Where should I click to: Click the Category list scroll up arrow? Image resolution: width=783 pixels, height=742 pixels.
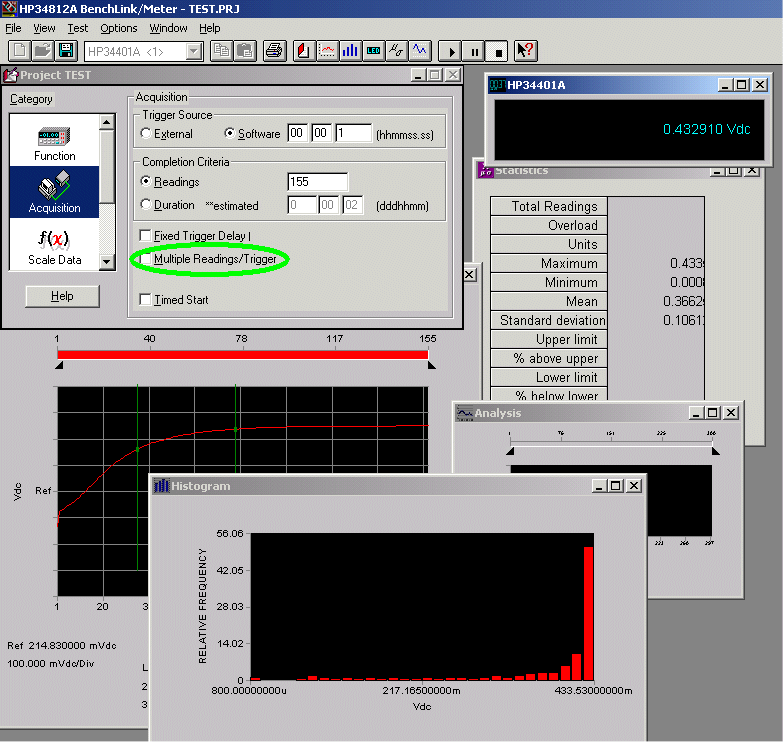point(107,122)
